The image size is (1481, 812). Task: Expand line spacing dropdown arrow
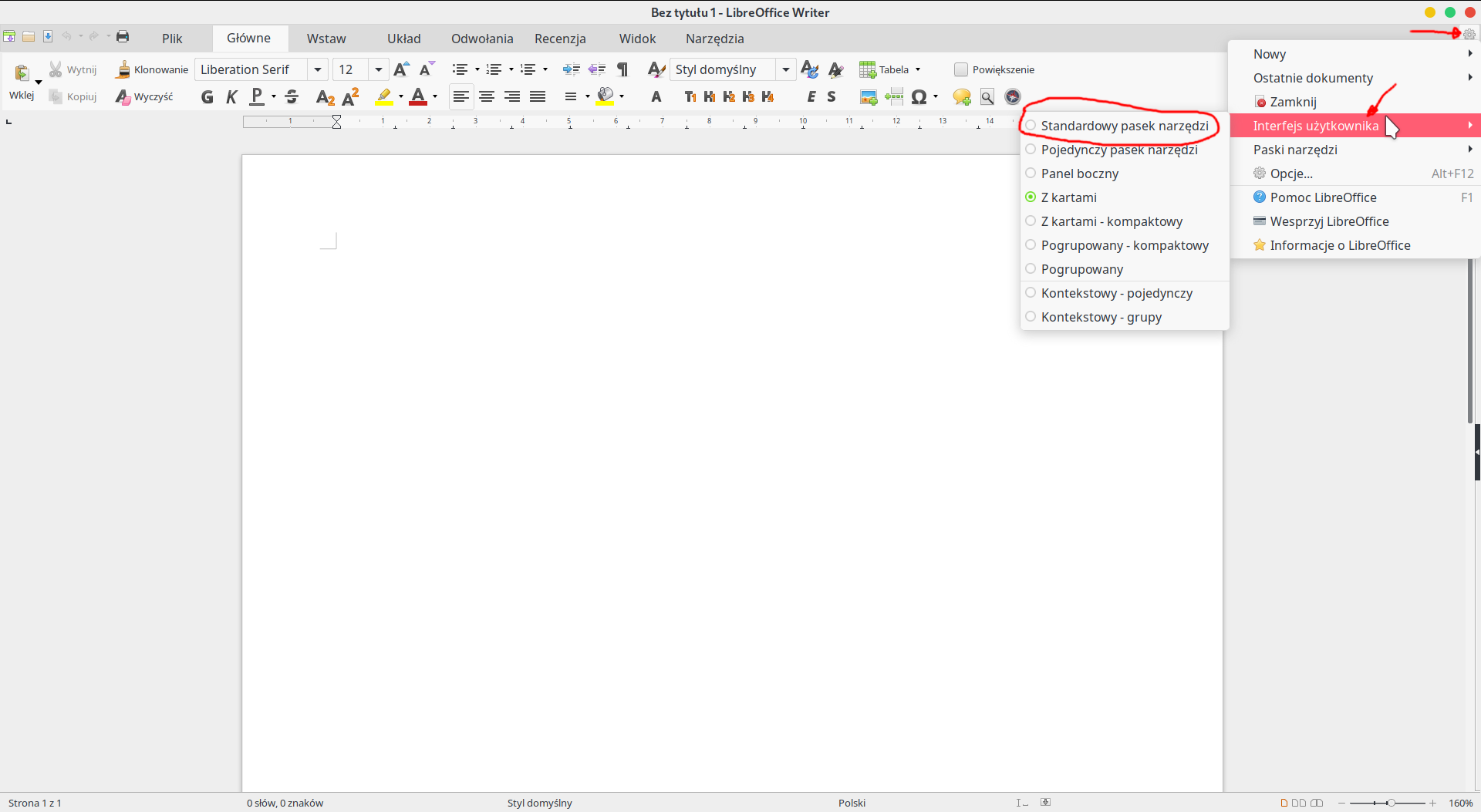point(587,96)
